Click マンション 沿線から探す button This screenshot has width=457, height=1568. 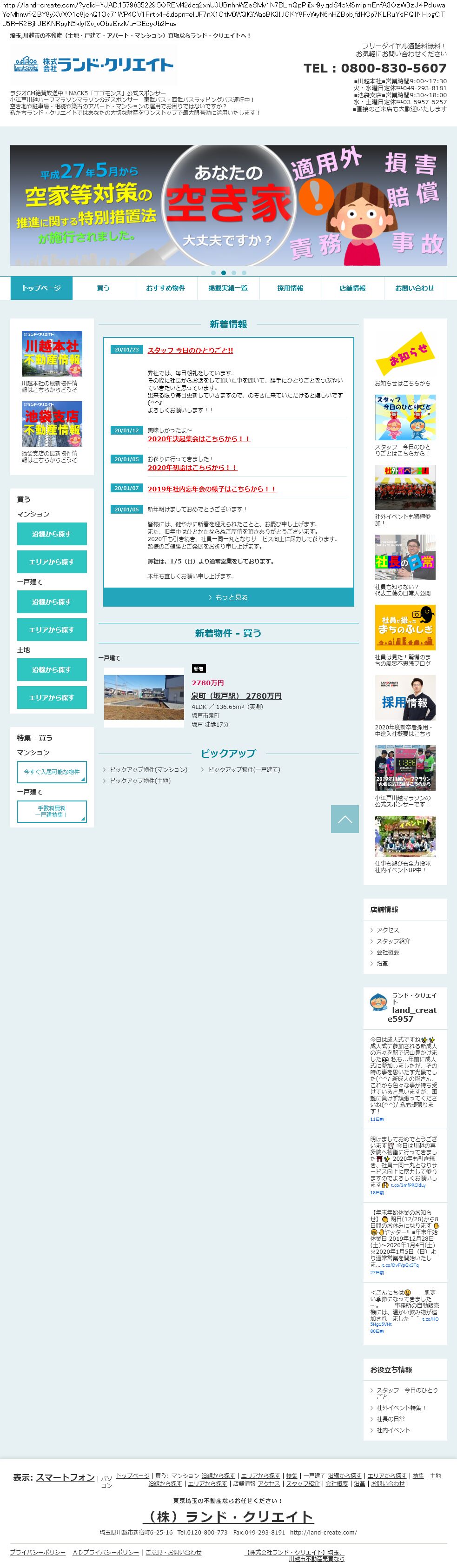click(x=52, y=534)
